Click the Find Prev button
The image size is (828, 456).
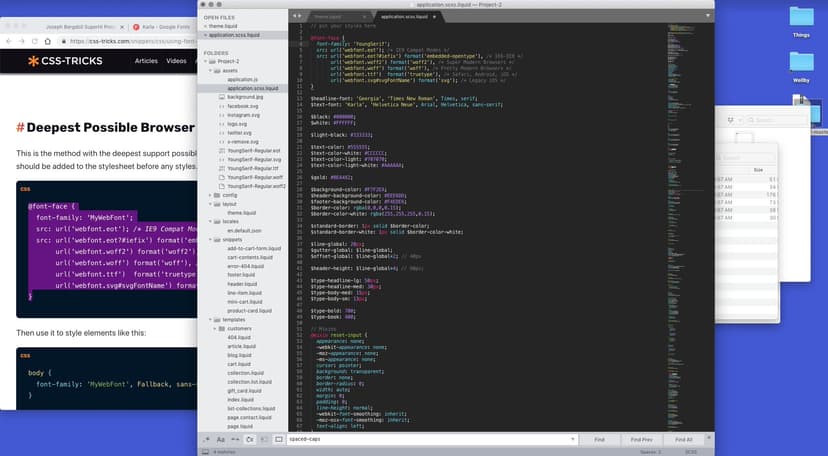[x=641, y=439]
